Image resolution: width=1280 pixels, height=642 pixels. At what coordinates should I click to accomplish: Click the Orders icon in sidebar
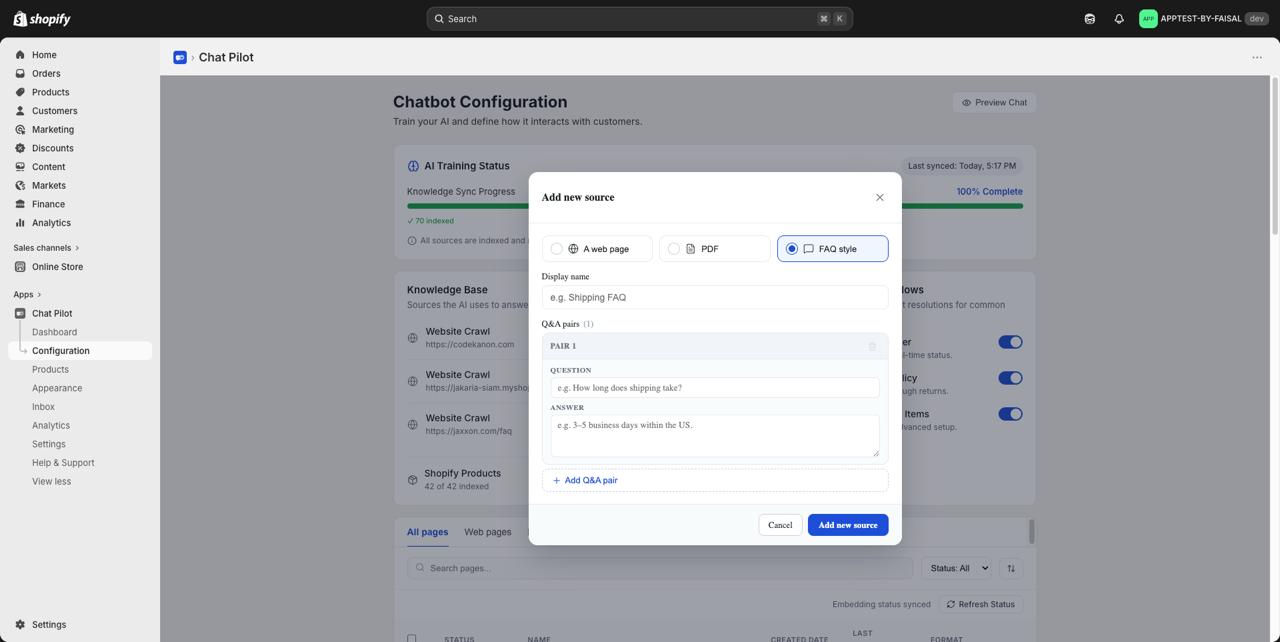(20, 73)
